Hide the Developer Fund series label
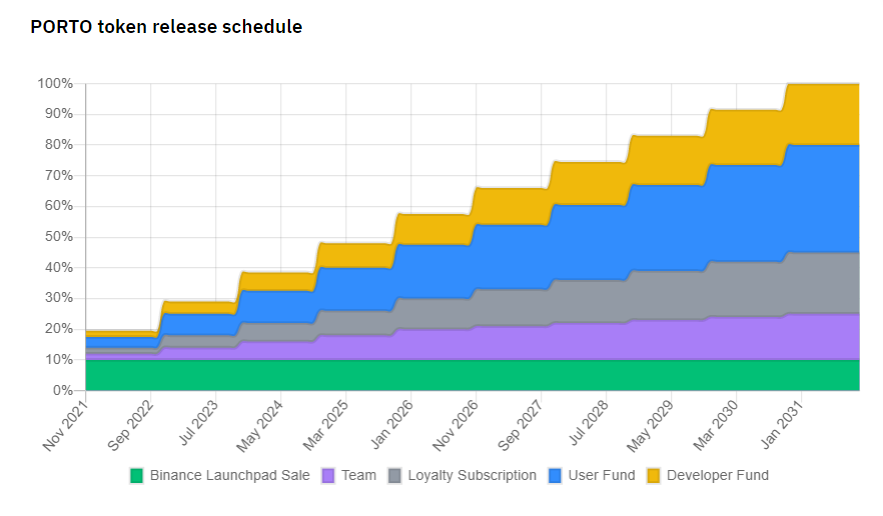Screen dimensions: 883x516 coord(717,475)
